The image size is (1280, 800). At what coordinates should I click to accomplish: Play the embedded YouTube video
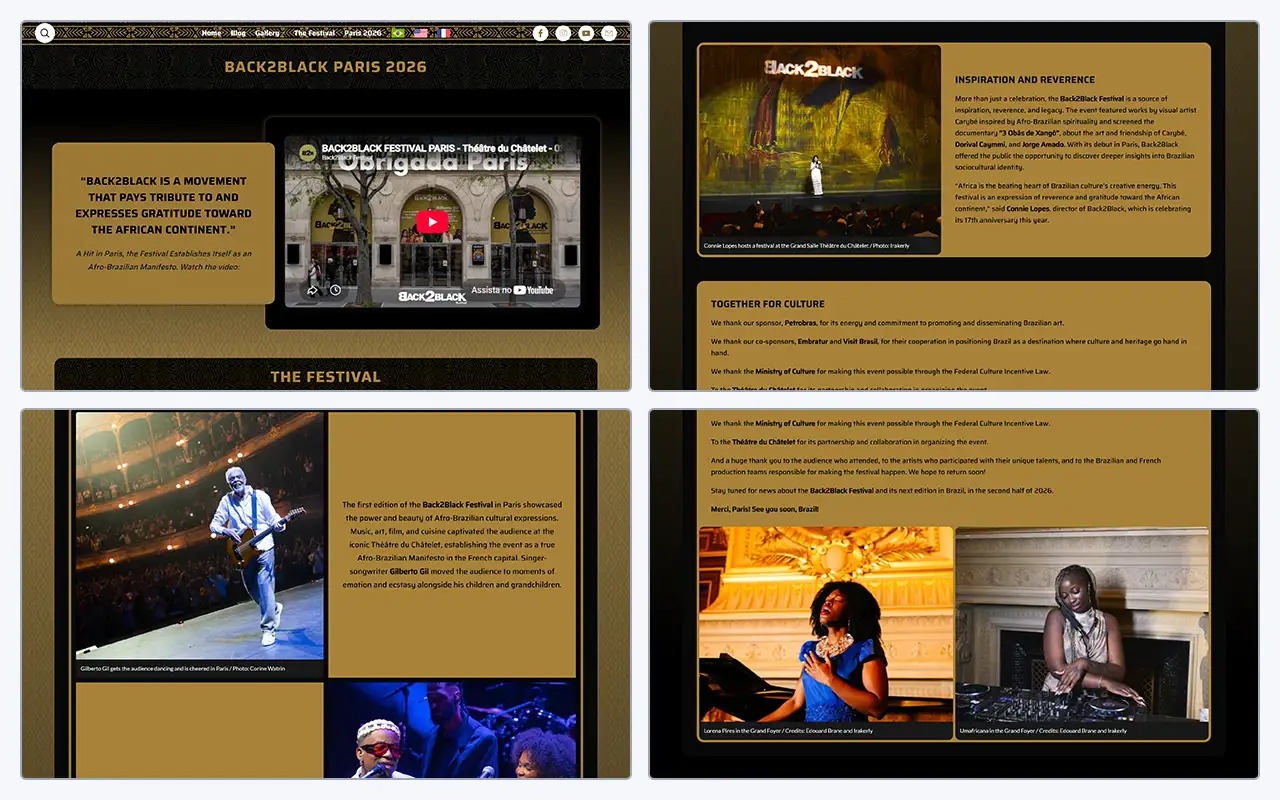(x=432, y=222)
